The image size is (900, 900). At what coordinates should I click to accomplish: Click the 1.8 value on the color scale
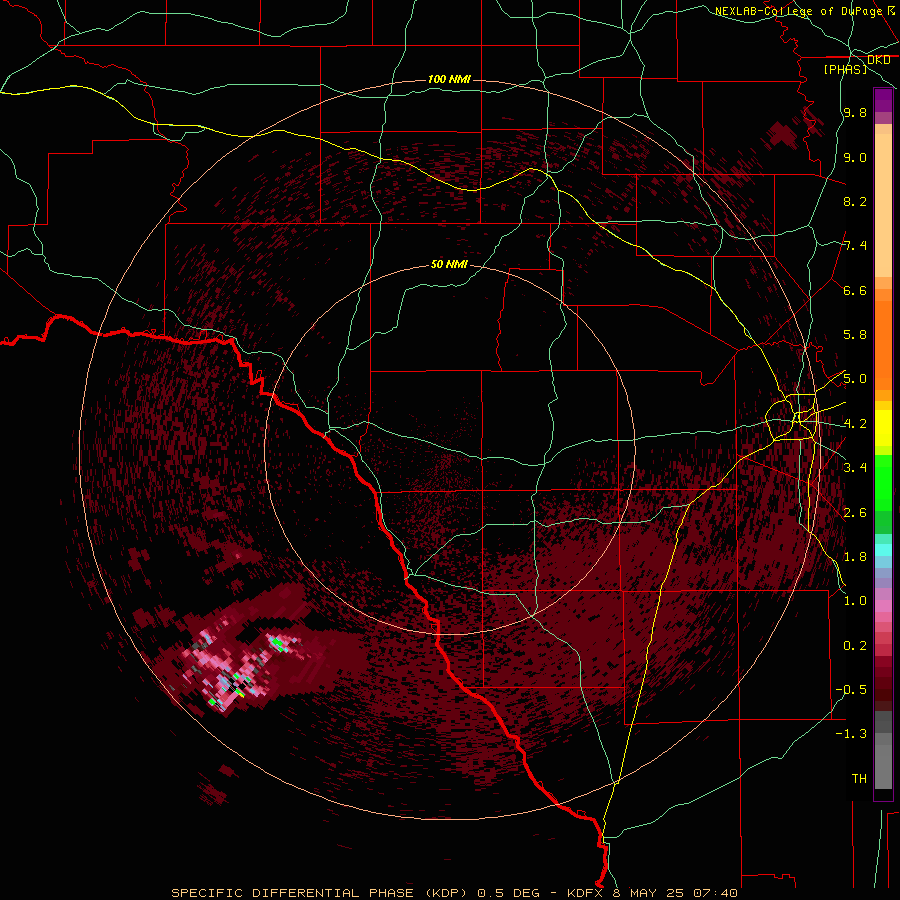click(x=855, y=557)
